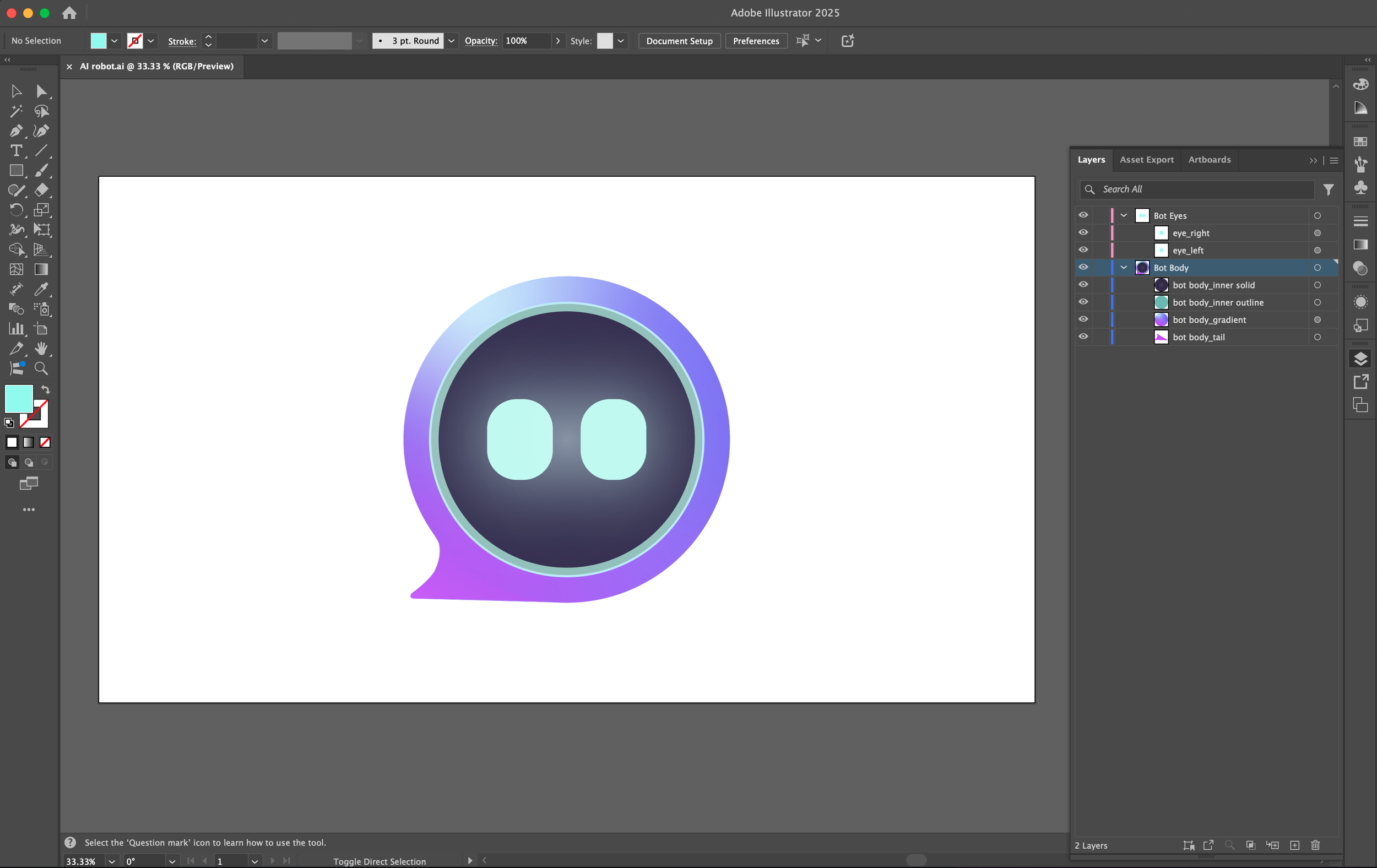This screenshot has height=868, width=1377.
Task: Select the Rotate tool
Action: [16, 210]
